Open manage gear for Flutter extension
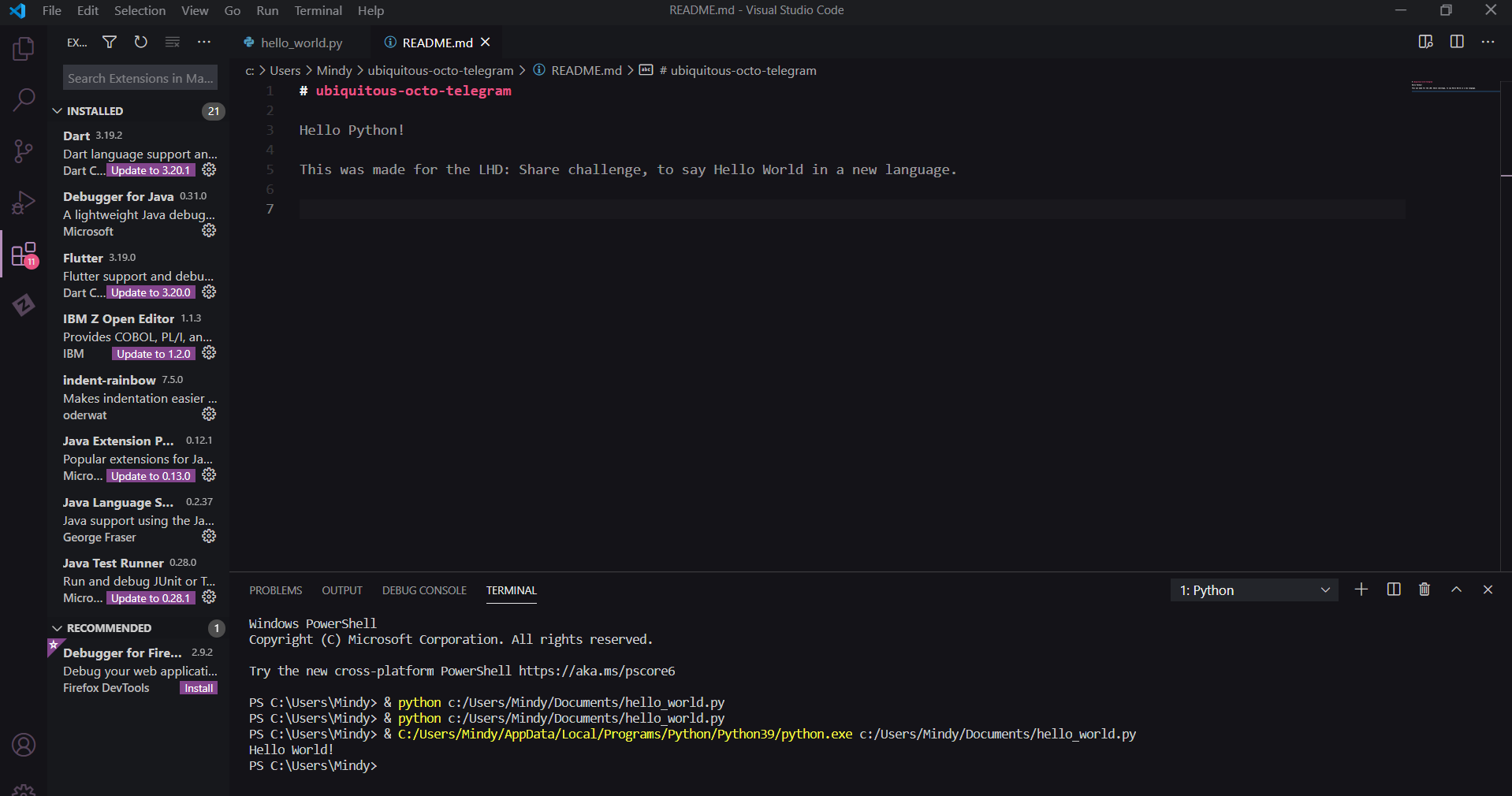The image size is (1512, 796). pos(209,292)
